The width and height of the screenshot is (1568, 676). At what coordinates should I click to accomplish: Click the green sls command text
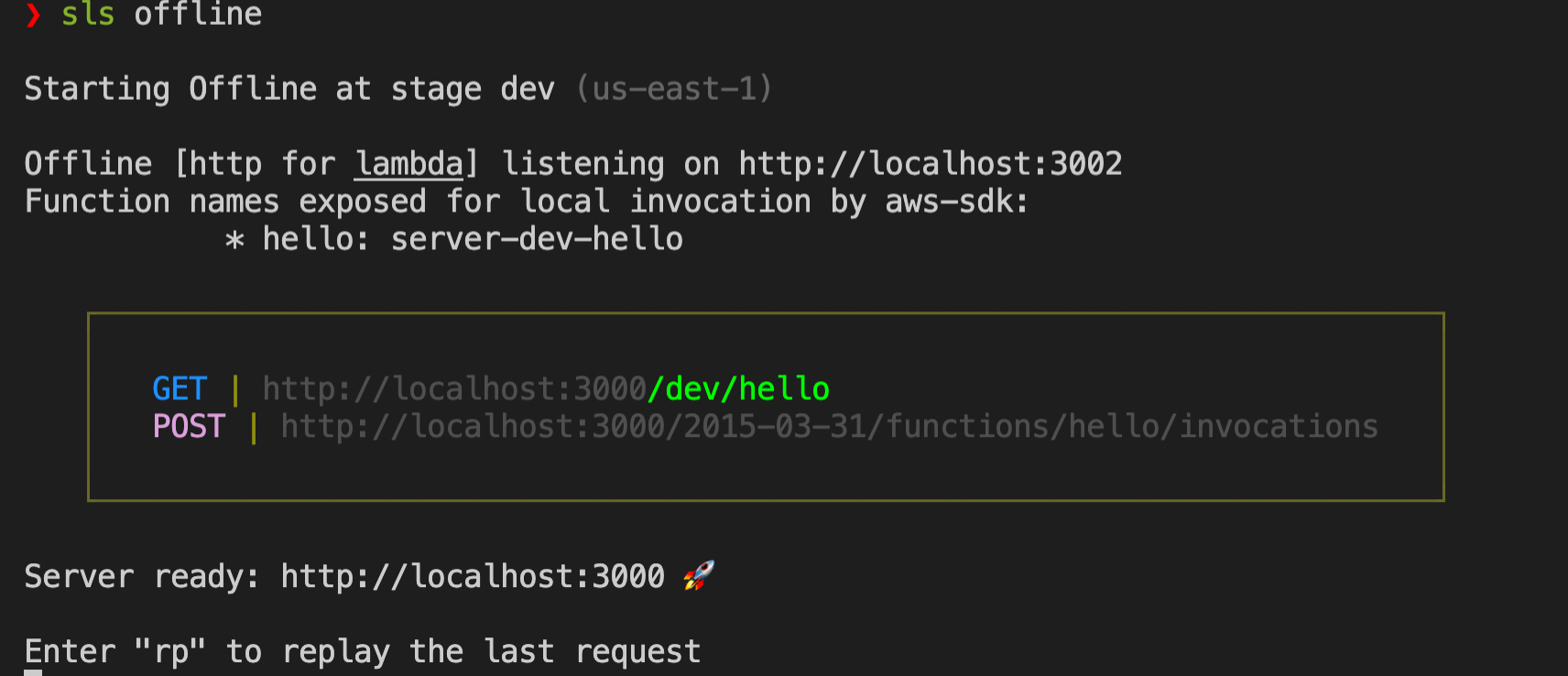coord(88,15)
